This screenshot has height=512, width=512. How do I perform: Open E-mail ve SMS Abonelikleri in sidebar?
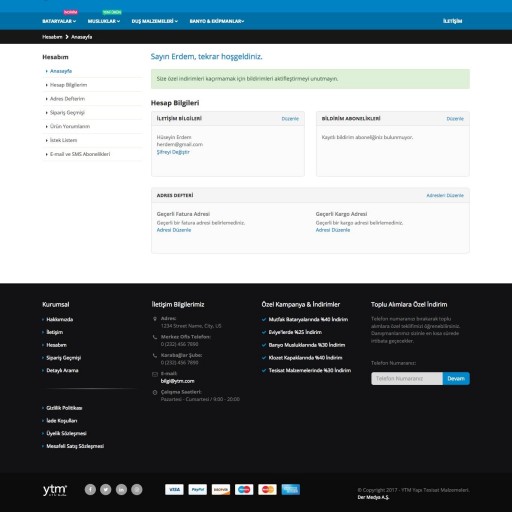click(x=80, y=154)
